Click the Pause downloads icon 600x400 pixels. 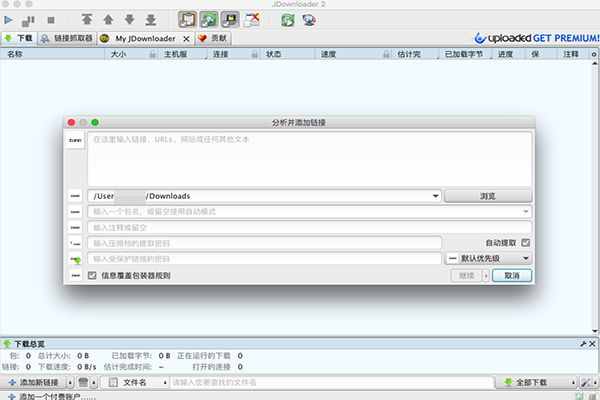pos(28,19)
